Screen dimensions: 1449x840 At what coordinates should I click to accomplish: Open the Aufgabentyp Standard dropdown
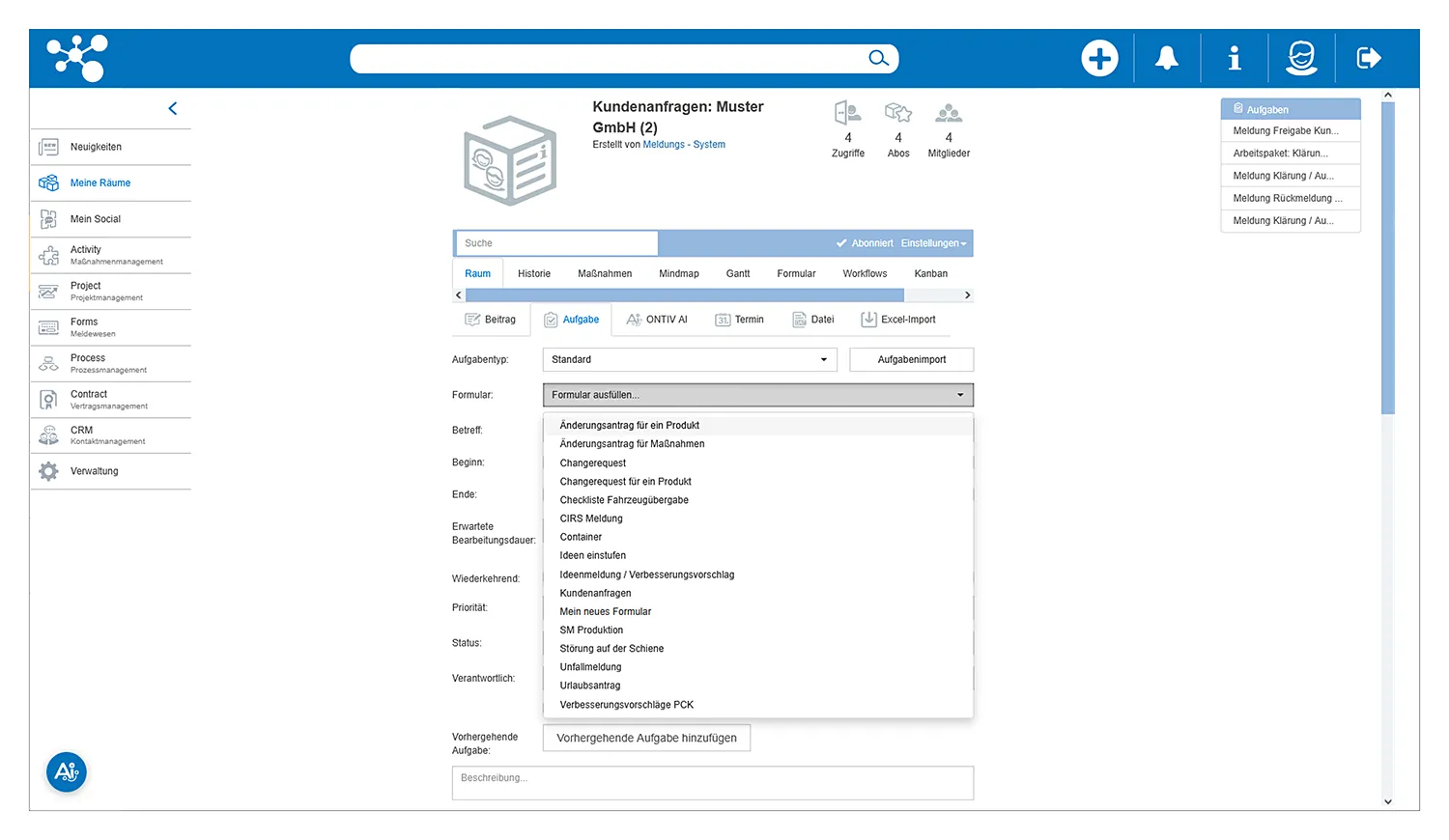pos(689,359)
